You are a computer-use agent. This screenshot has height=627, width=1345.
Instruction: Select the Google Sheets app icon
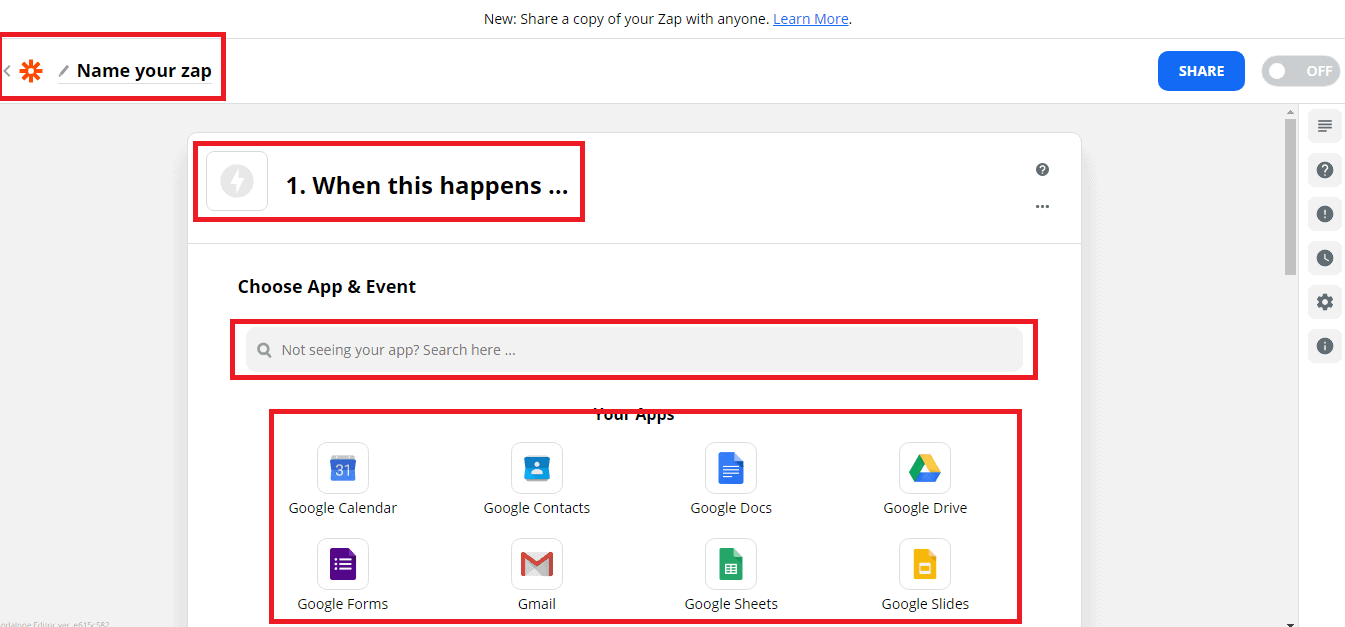[x=731, y=564]
